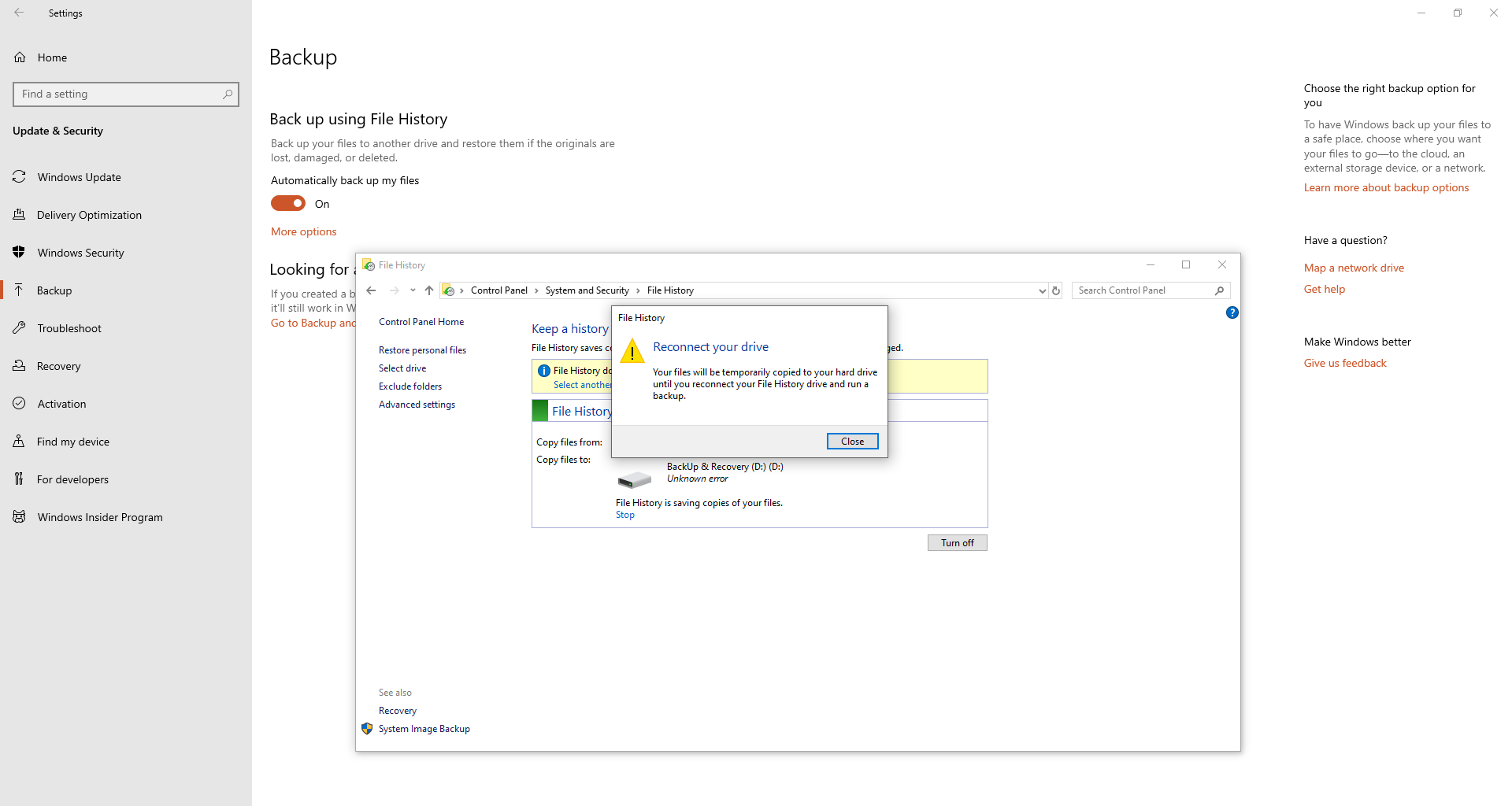1512x806 pixels.
Task: Go back in File History window
Action: click(x=372, y=290)
